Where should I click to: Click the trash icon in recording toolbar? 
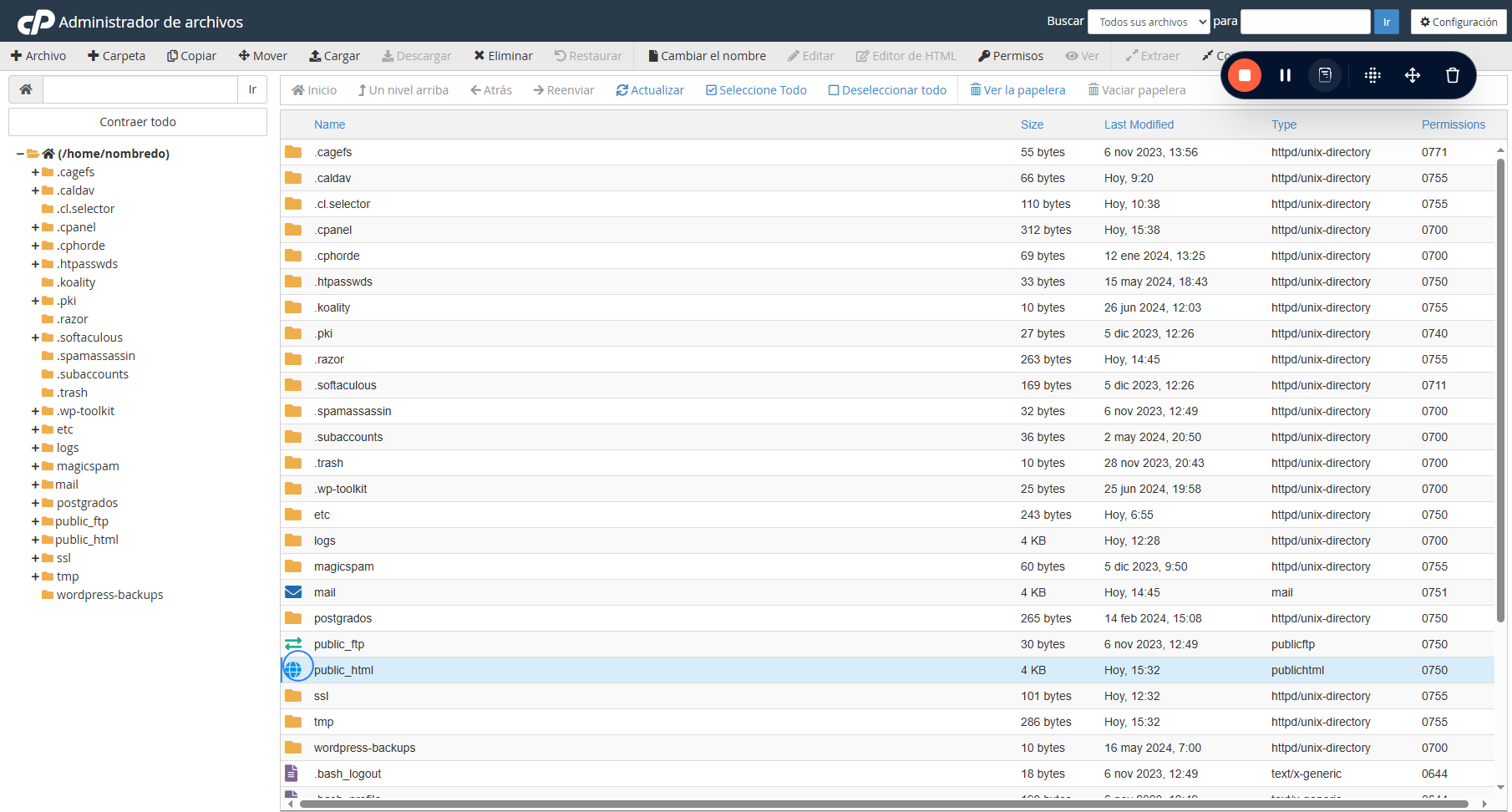pyautogui.click(x=1453, y=75)
